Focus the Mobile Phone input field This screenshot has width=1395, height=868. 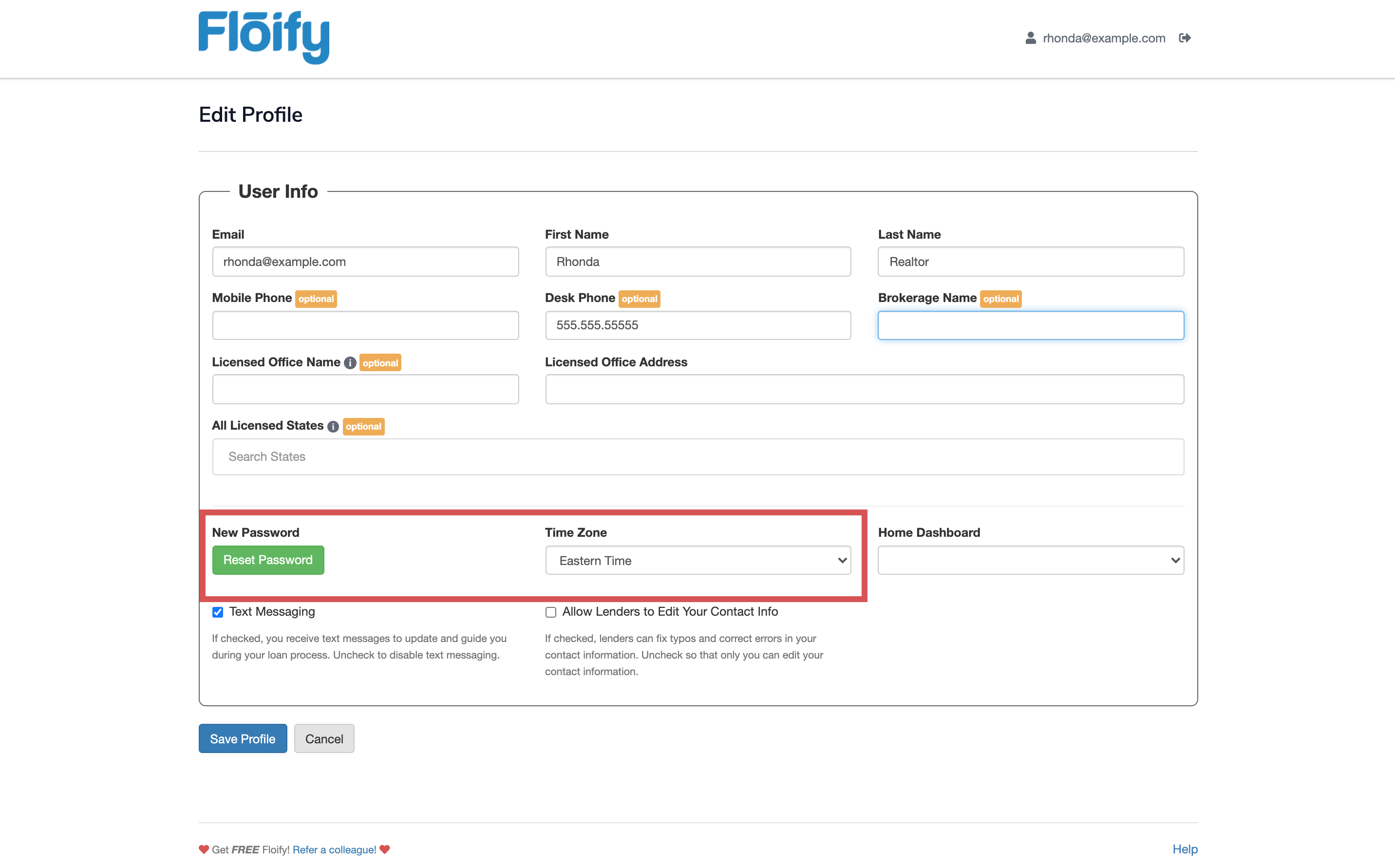point(365,325)
